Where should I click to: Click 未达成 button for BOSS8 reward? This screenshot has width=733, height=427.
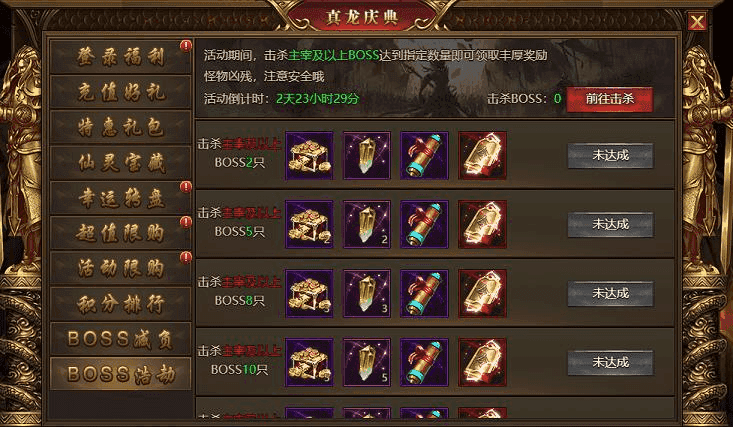point(610,293)
